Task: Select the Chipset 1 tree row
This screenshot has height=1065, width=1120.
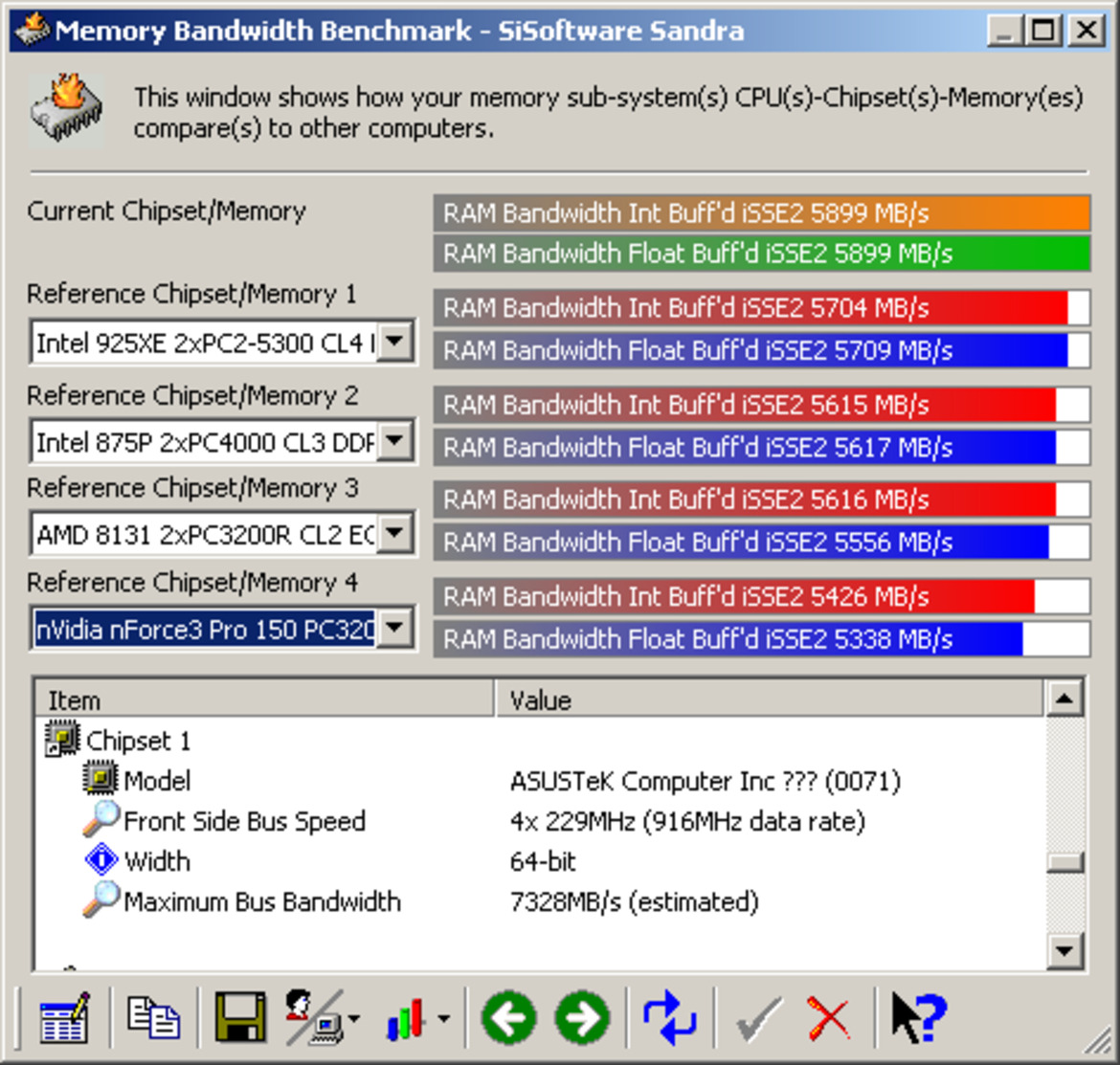Action: coord(139,741)
